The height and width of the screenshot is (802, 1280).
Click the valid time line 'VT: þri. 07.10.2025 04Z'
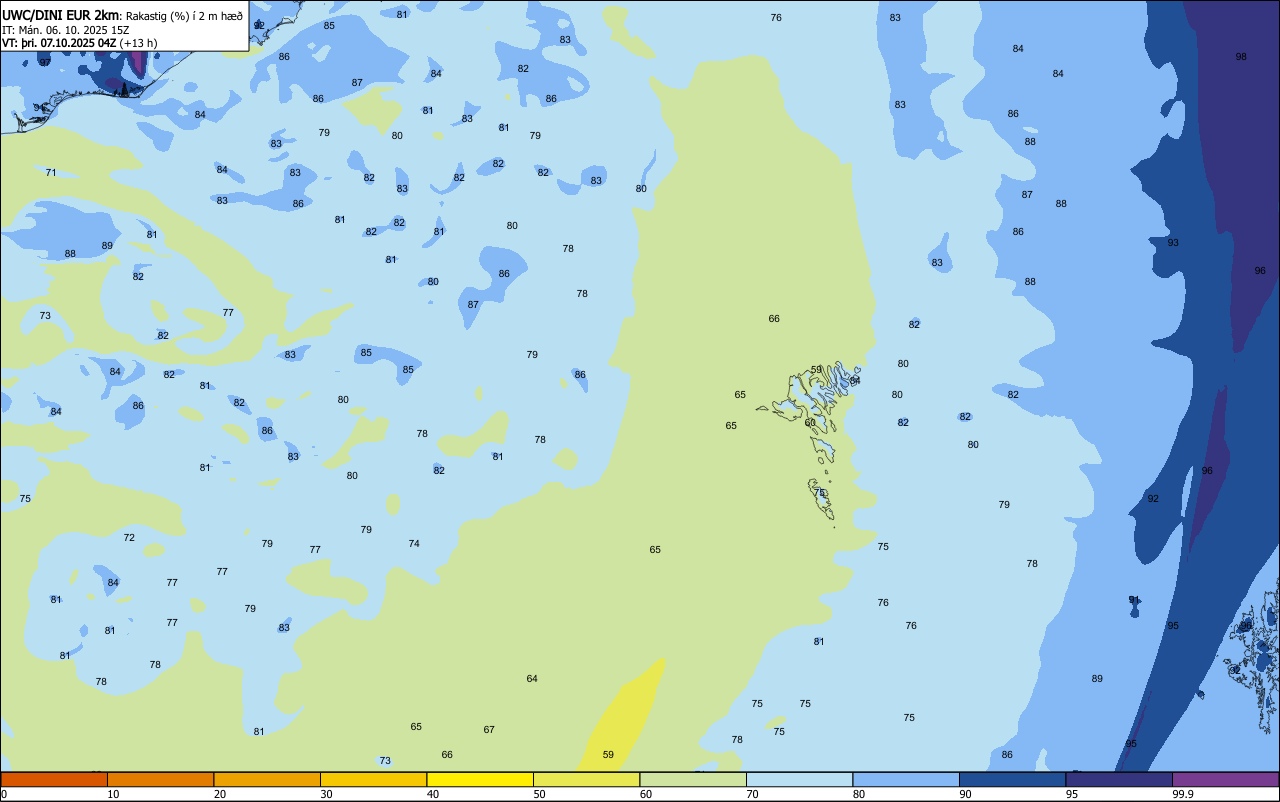[59, 43]
